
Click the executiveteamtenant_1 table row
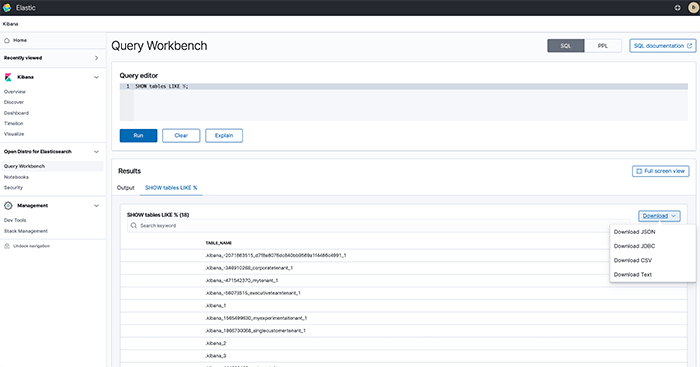tap(404, 293)
